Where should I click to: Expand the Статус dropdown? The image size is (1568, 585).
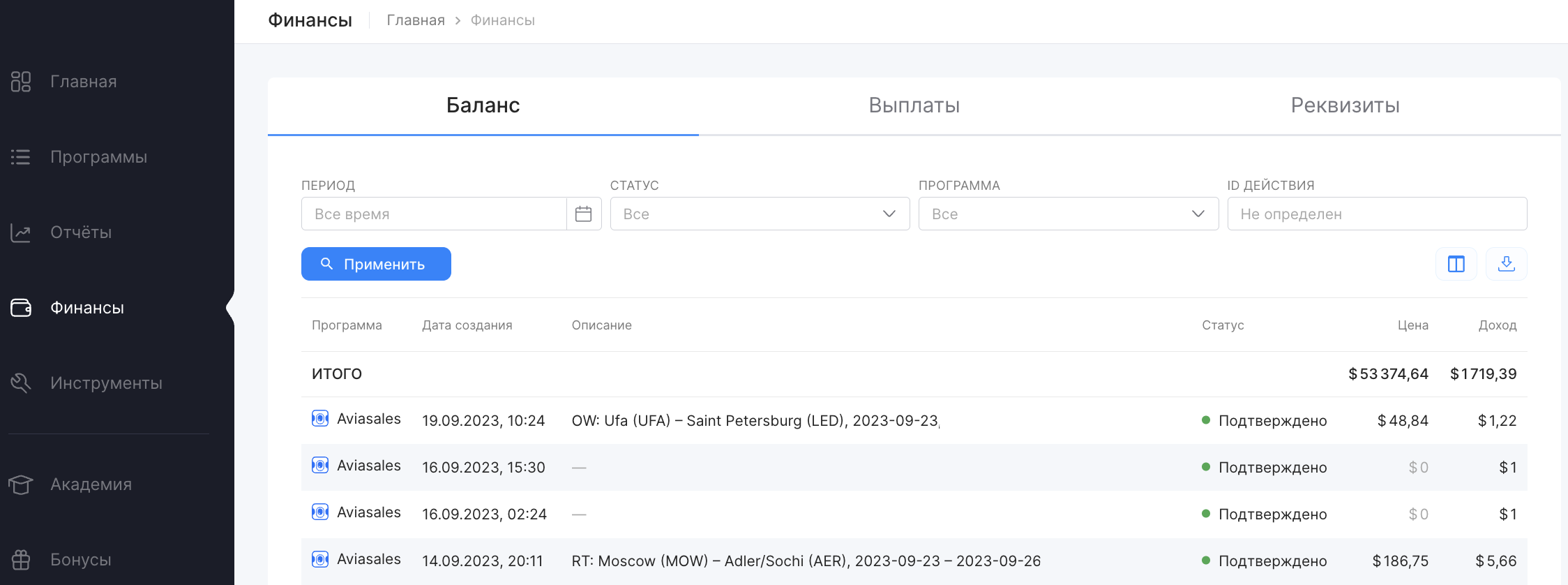pos(760,214)
